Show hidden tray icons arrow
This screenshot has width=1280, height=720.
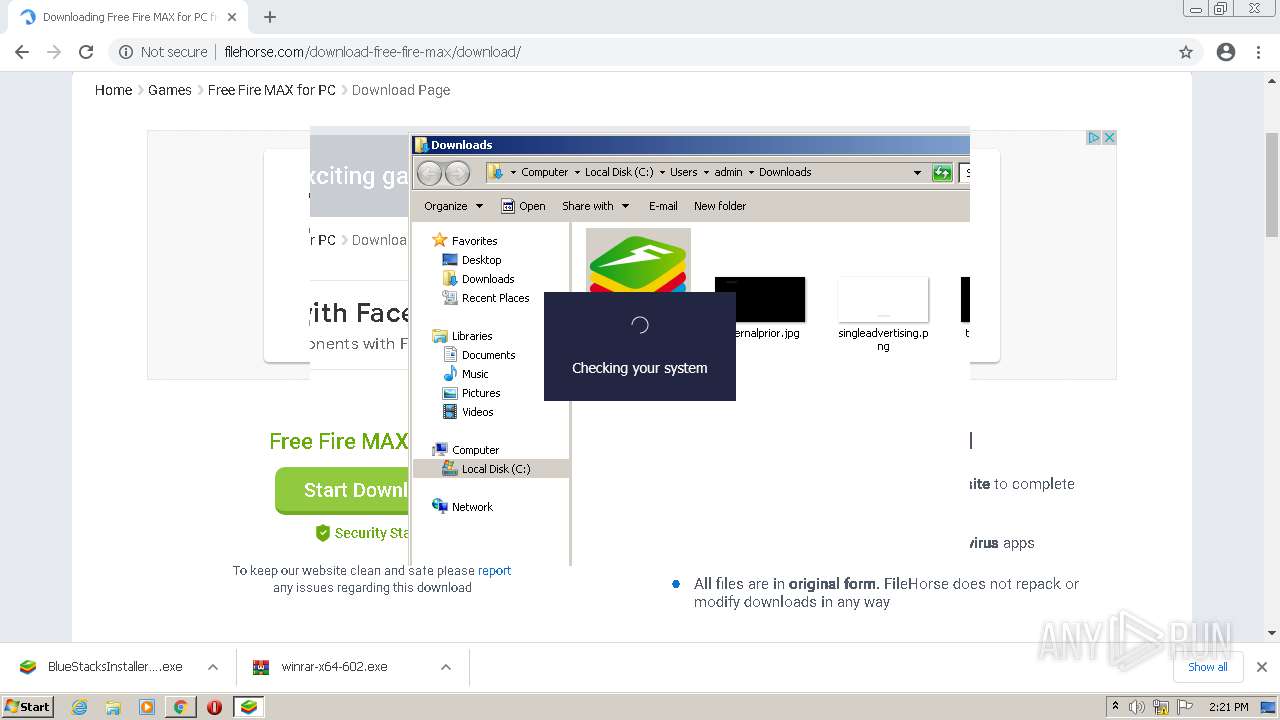1116,706
